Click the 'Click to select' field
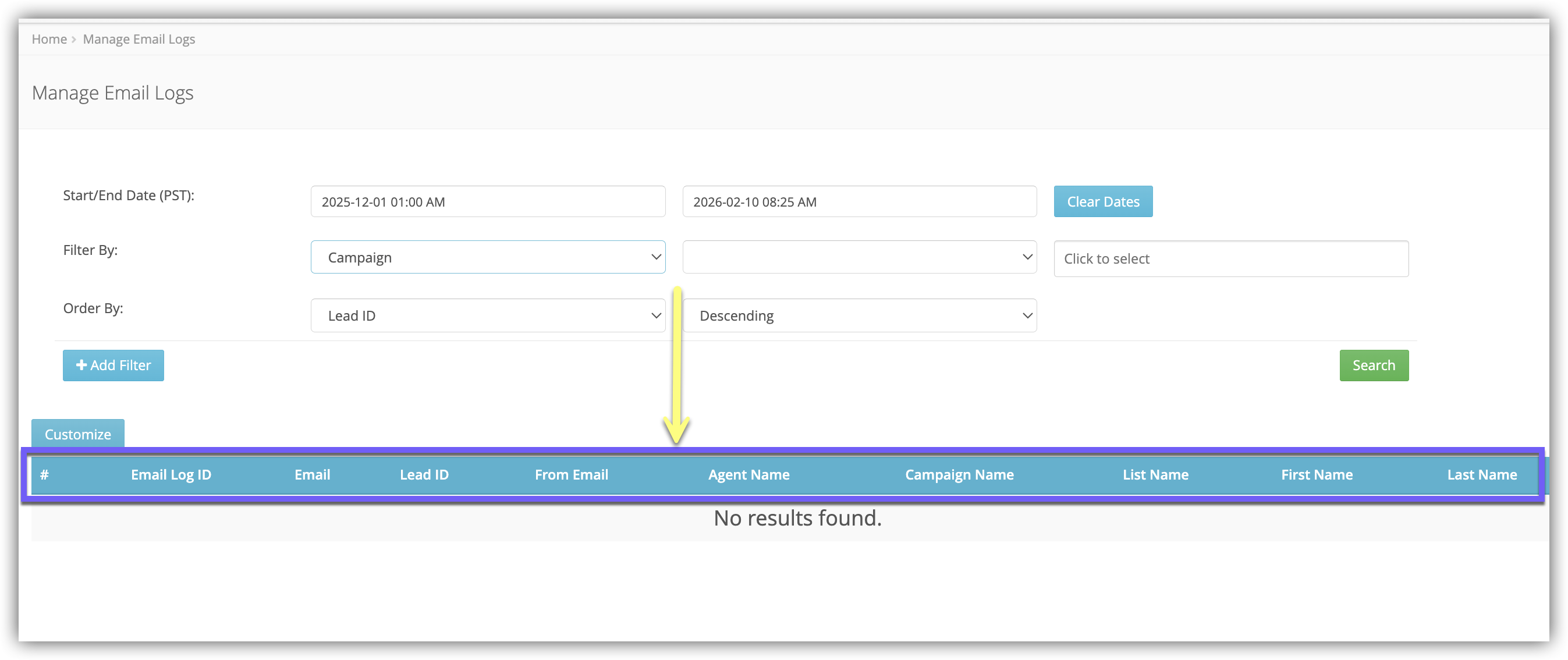The height and width of the screenshot is (660, 1568). click(1230, 259)
